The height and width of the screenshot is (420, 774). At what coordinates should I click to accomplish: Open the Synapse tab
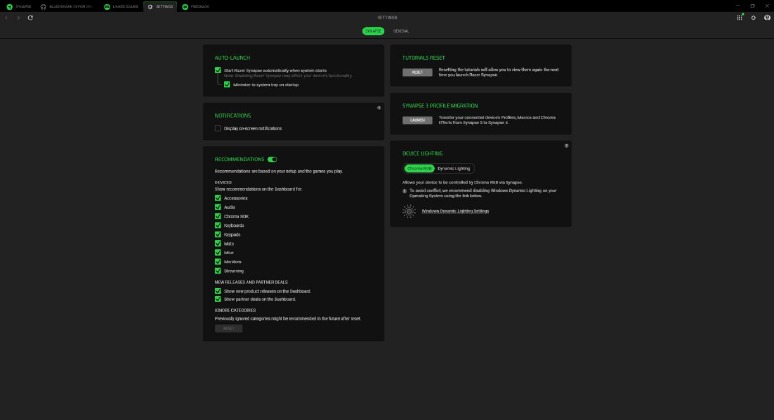[18, 6]
